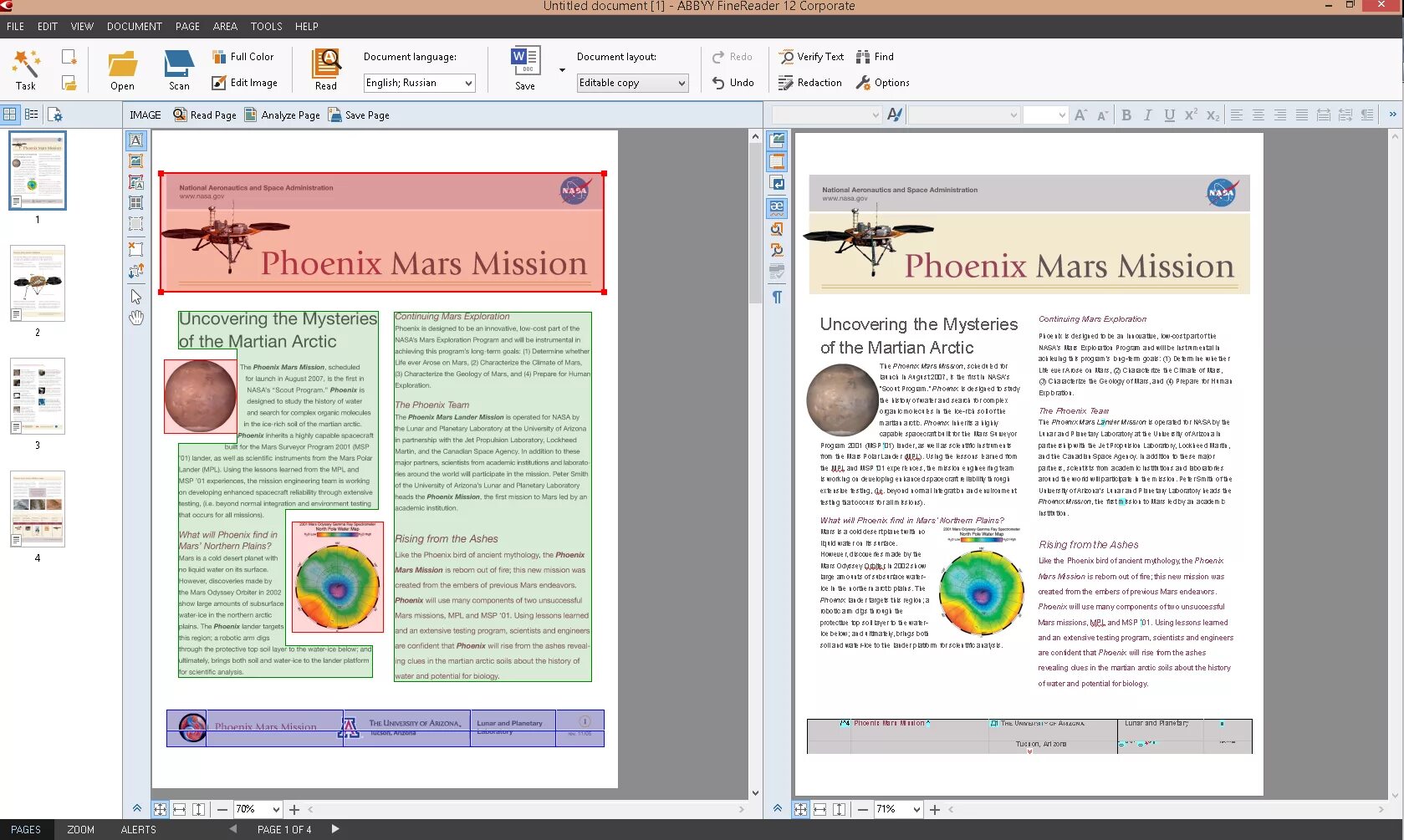Select the Draw Table Area tool
The image size is (1404, 840).
135,202
